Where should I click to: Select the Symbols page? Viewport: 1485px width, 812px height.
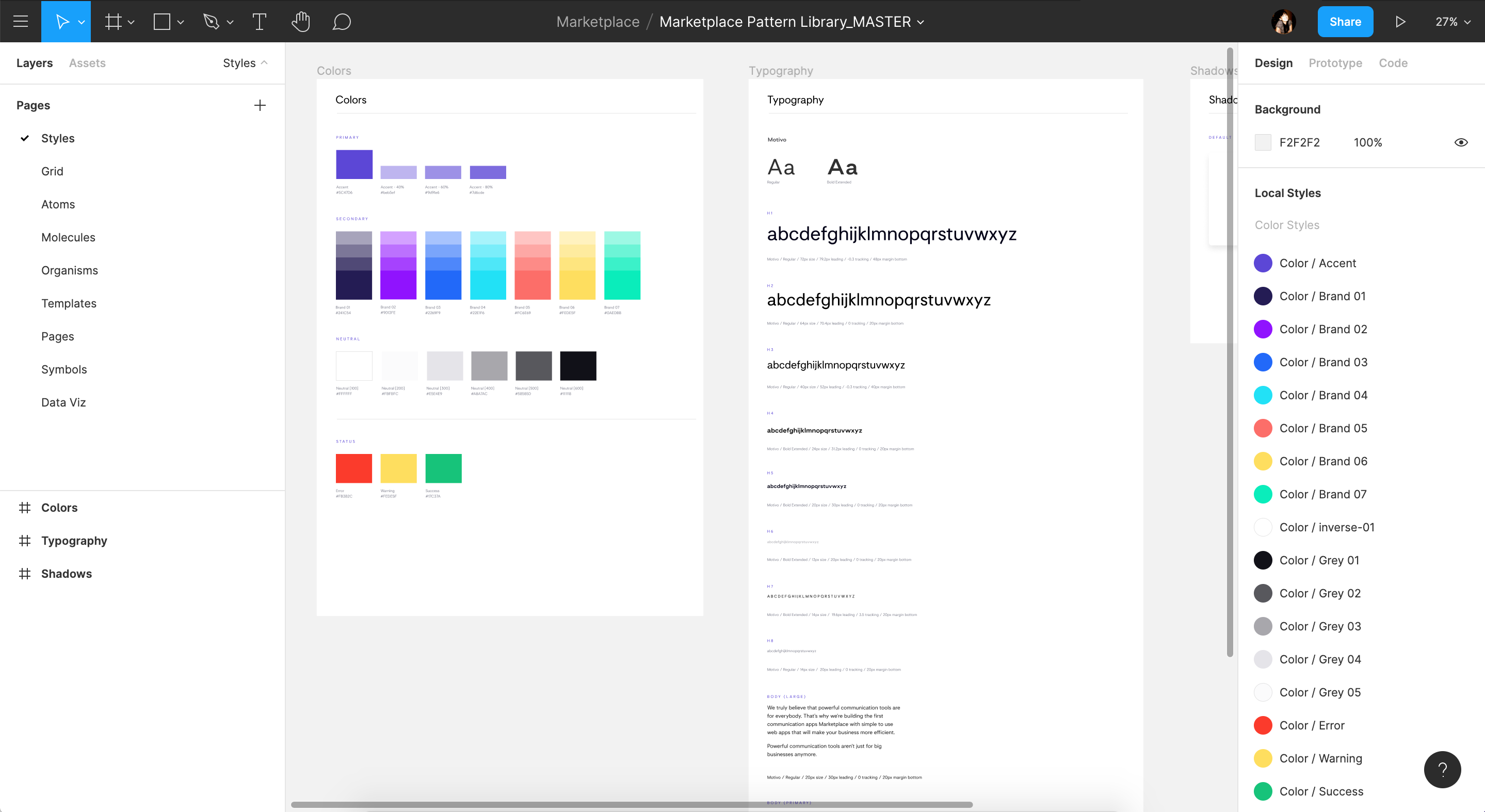click(x=64, y=369)
